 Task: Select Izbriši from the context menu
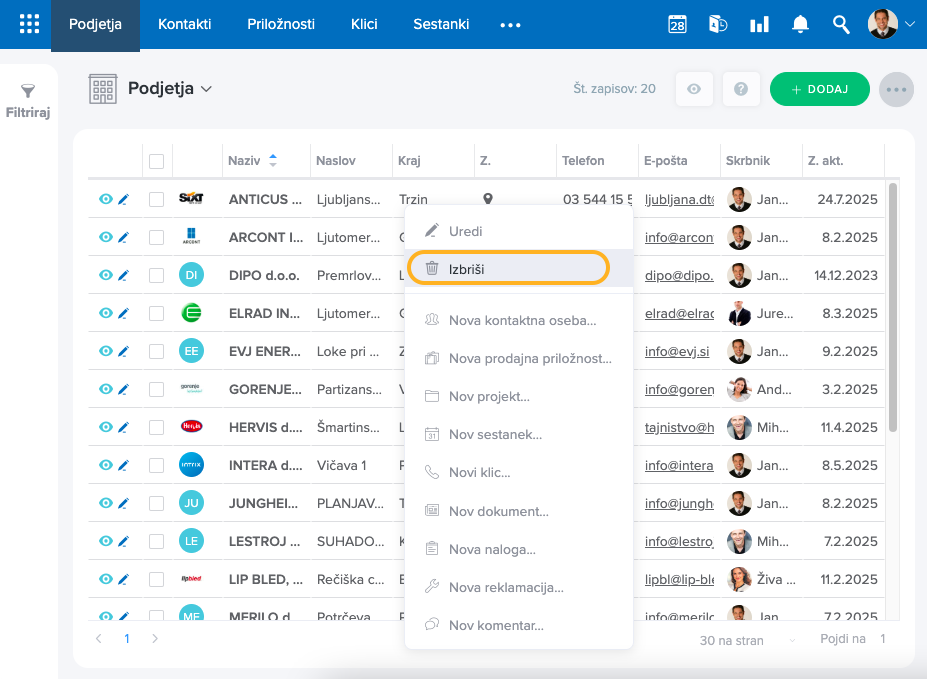(x=509, y=268)
